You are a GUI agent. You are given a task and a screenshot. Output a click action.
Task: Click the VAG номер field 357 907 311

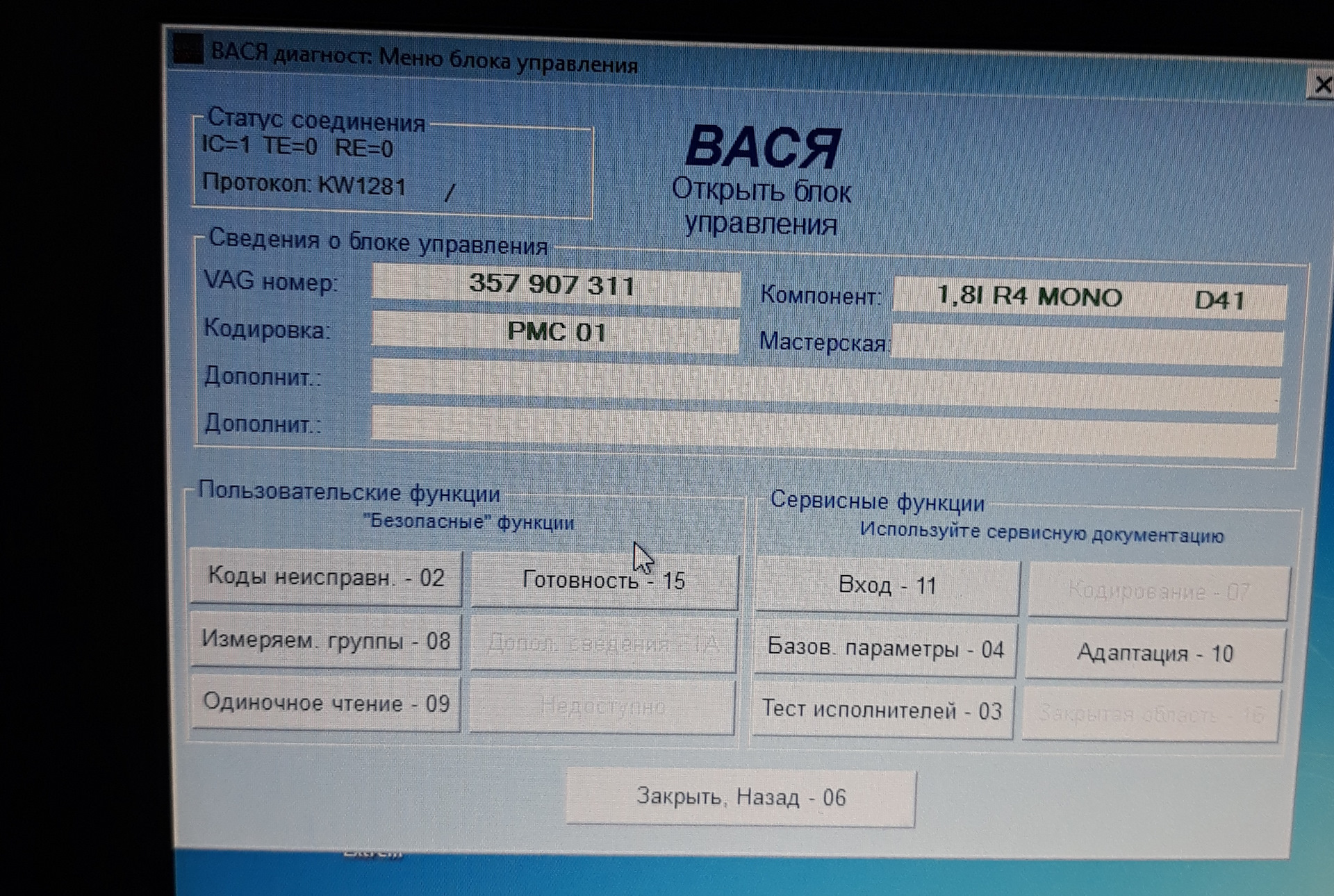point(556,284)
